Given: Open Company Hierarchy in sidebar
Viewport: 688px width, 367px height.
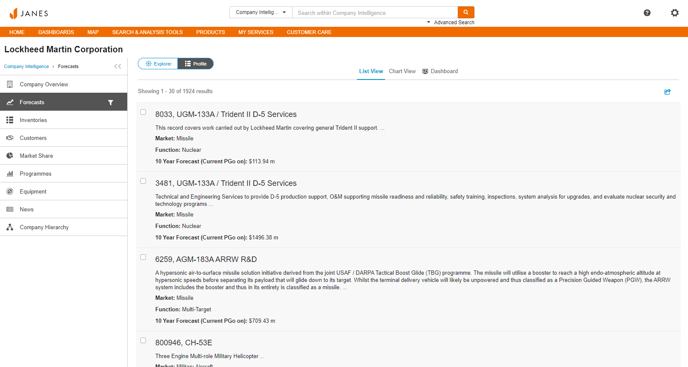Looking at the screenshot, I should click(64, 227).
